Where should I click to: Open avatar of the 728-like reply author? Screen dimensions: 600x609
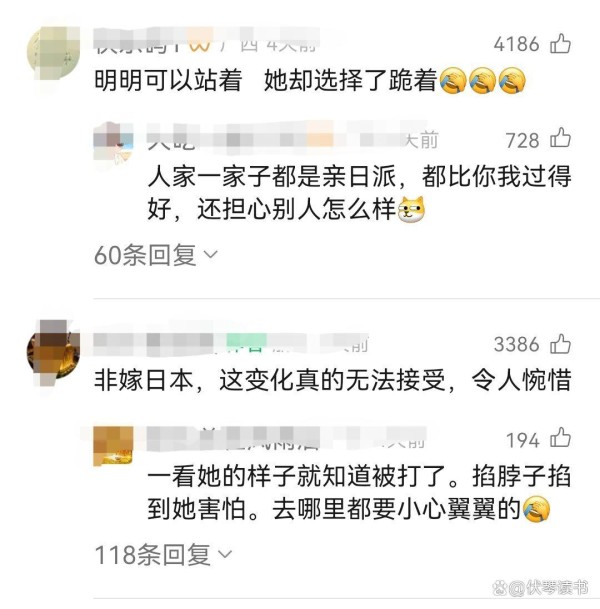click(x=113, y=141)
